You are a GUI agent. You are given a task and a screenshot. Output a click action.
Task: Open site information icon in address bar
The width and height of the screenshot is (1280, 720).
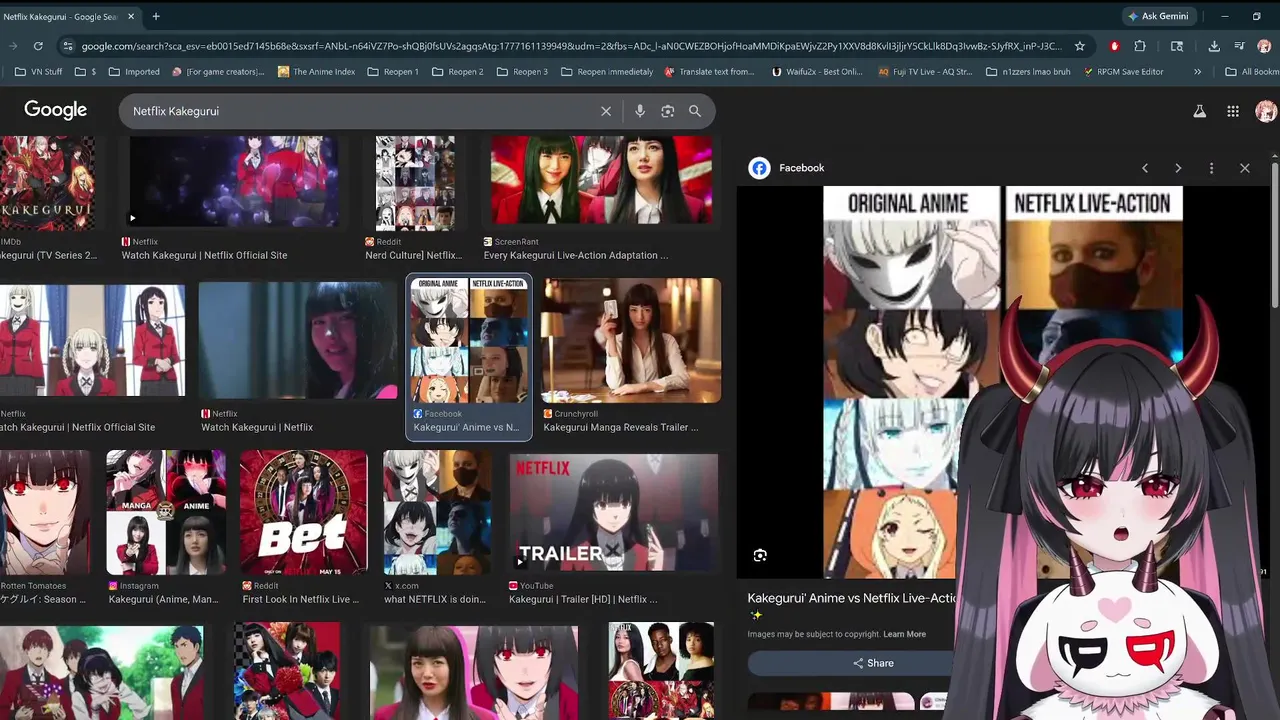[67, 46]
